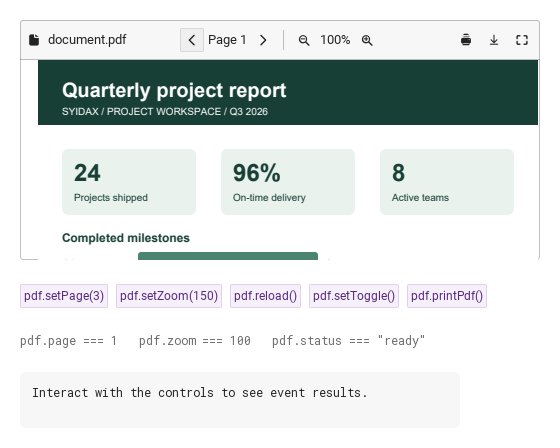Click the pdf.zoom === 100 status text

pos(195,341)
